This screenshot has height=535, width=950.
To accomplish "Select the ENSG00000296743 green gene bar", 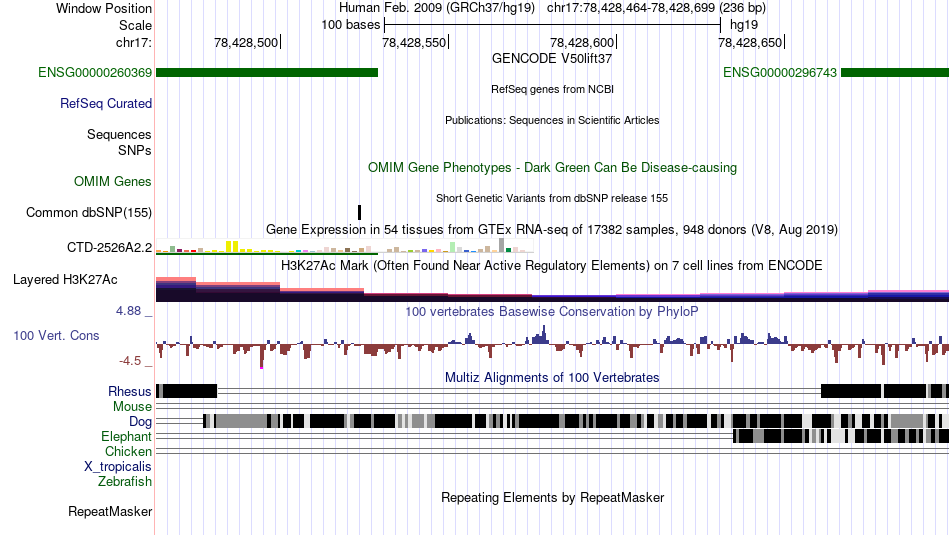I will pyautogui.click(x=895, y=73).
